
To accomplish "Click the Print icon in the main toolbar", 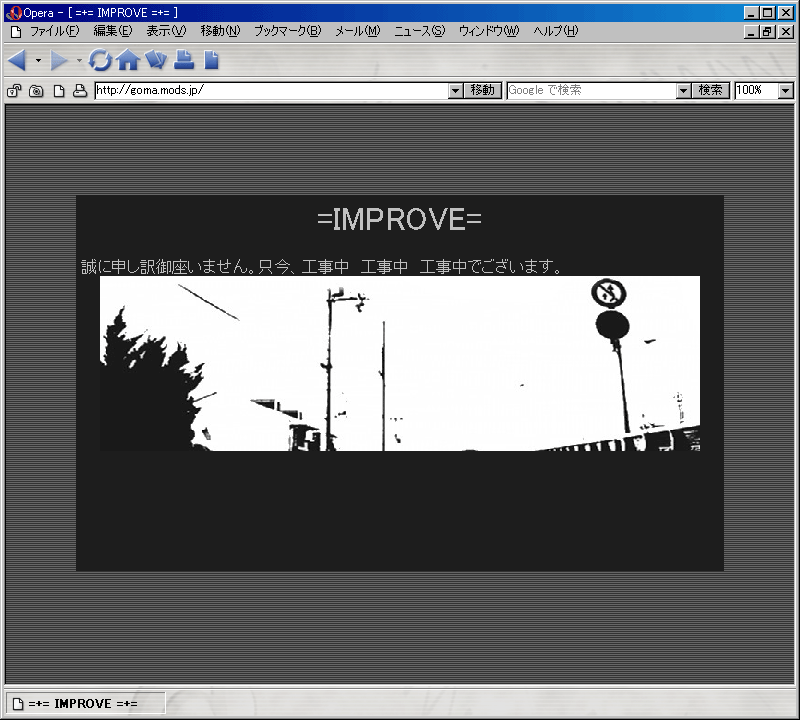I will (x=184, y=60).
